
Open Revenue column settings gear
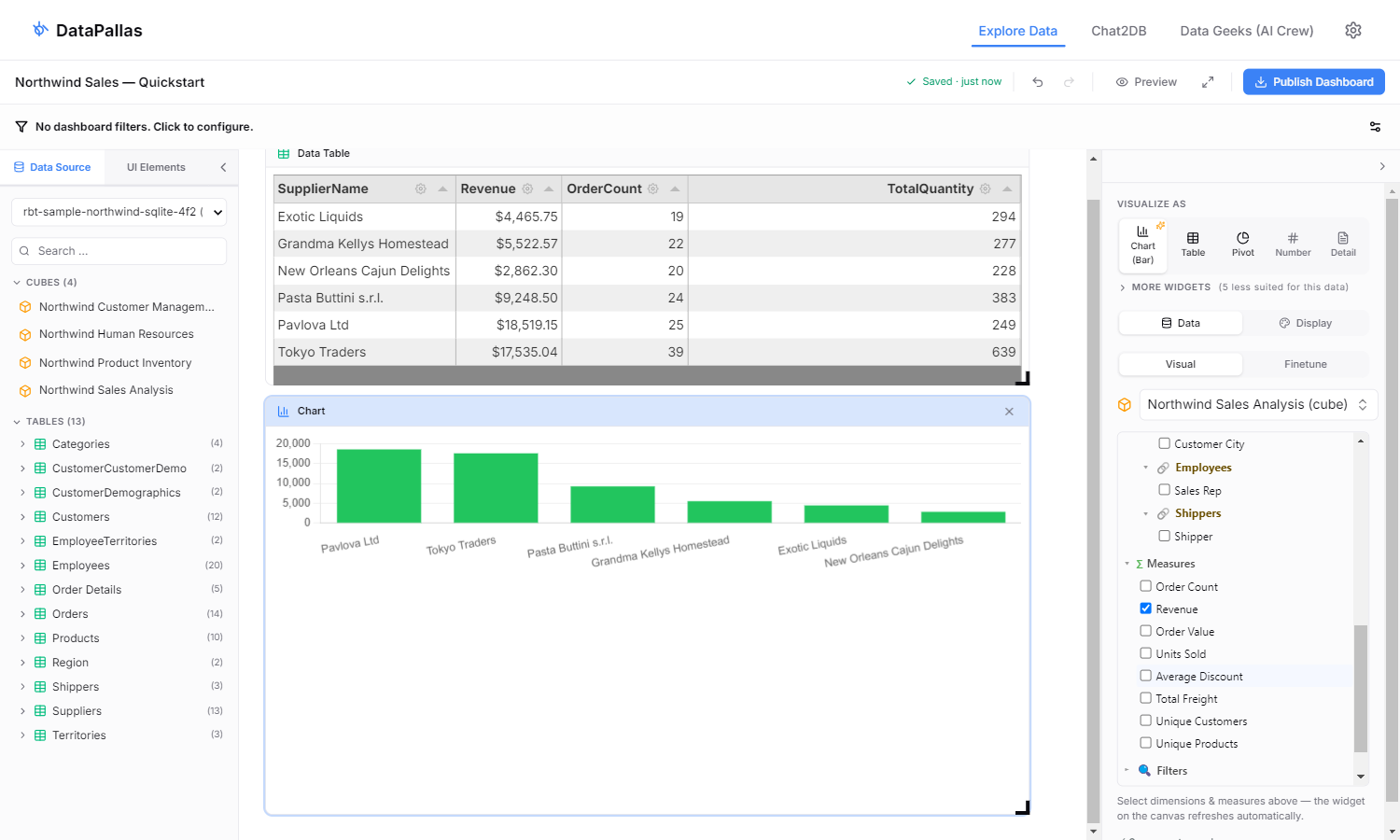(x=527, y=189)
